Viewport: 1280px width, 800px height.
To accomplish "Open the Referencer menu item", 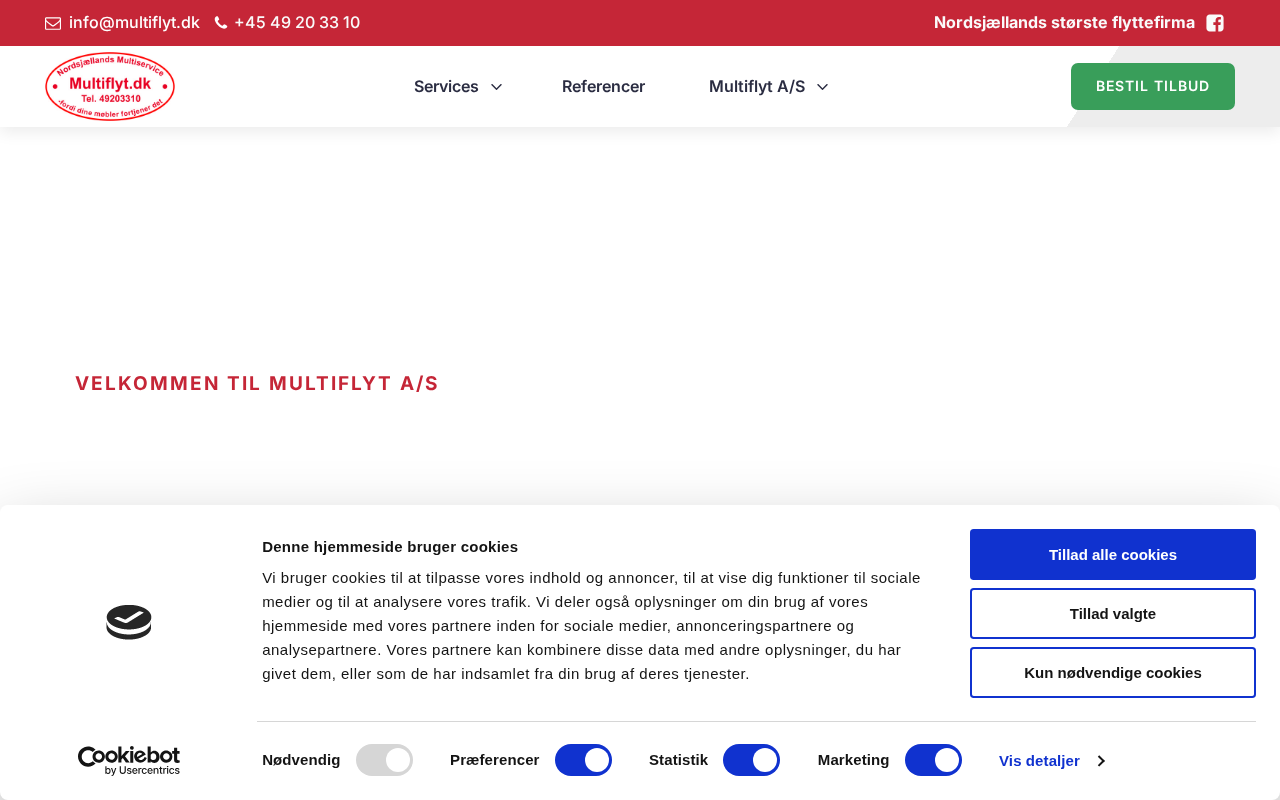I will [603, 87].
